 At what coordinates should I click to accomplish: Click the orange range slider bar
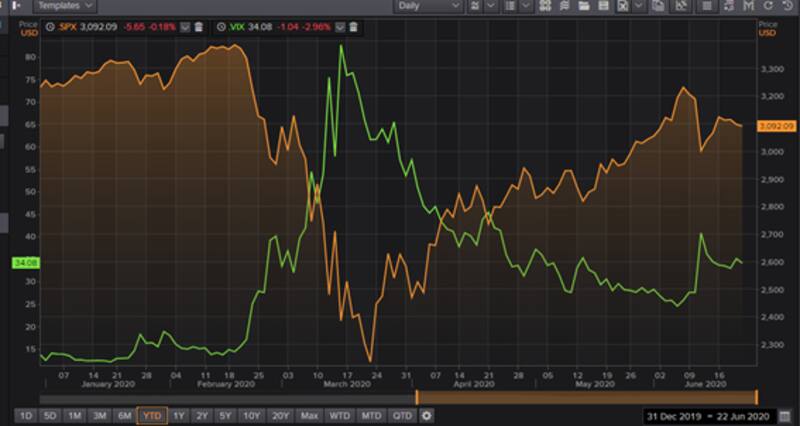(586, 397)
